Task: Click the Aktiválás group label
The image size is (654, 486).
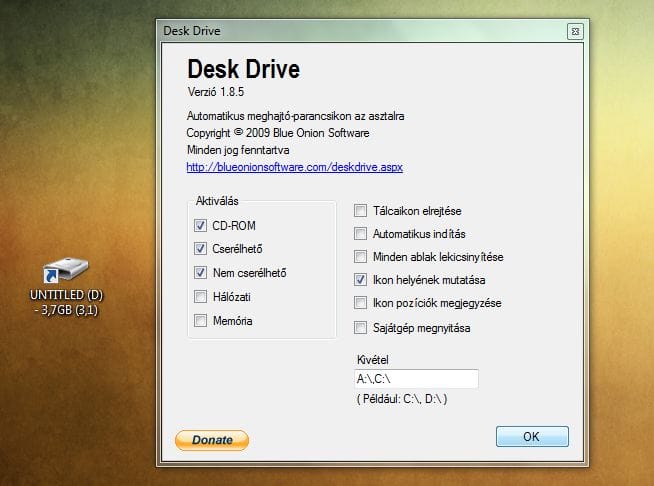Action: [217, 201]
